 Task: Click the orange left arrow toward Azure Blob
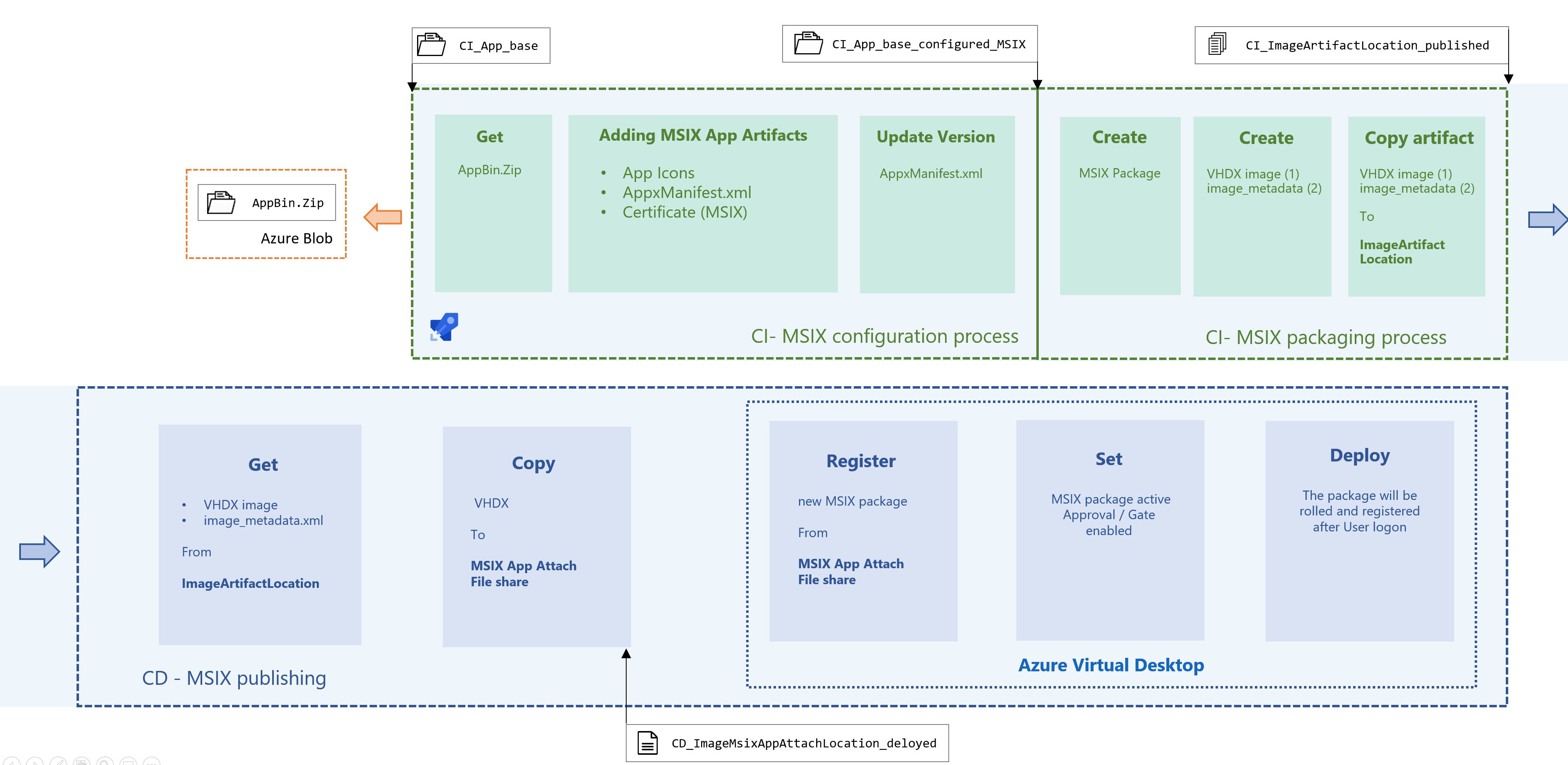(x=383, y=217)
